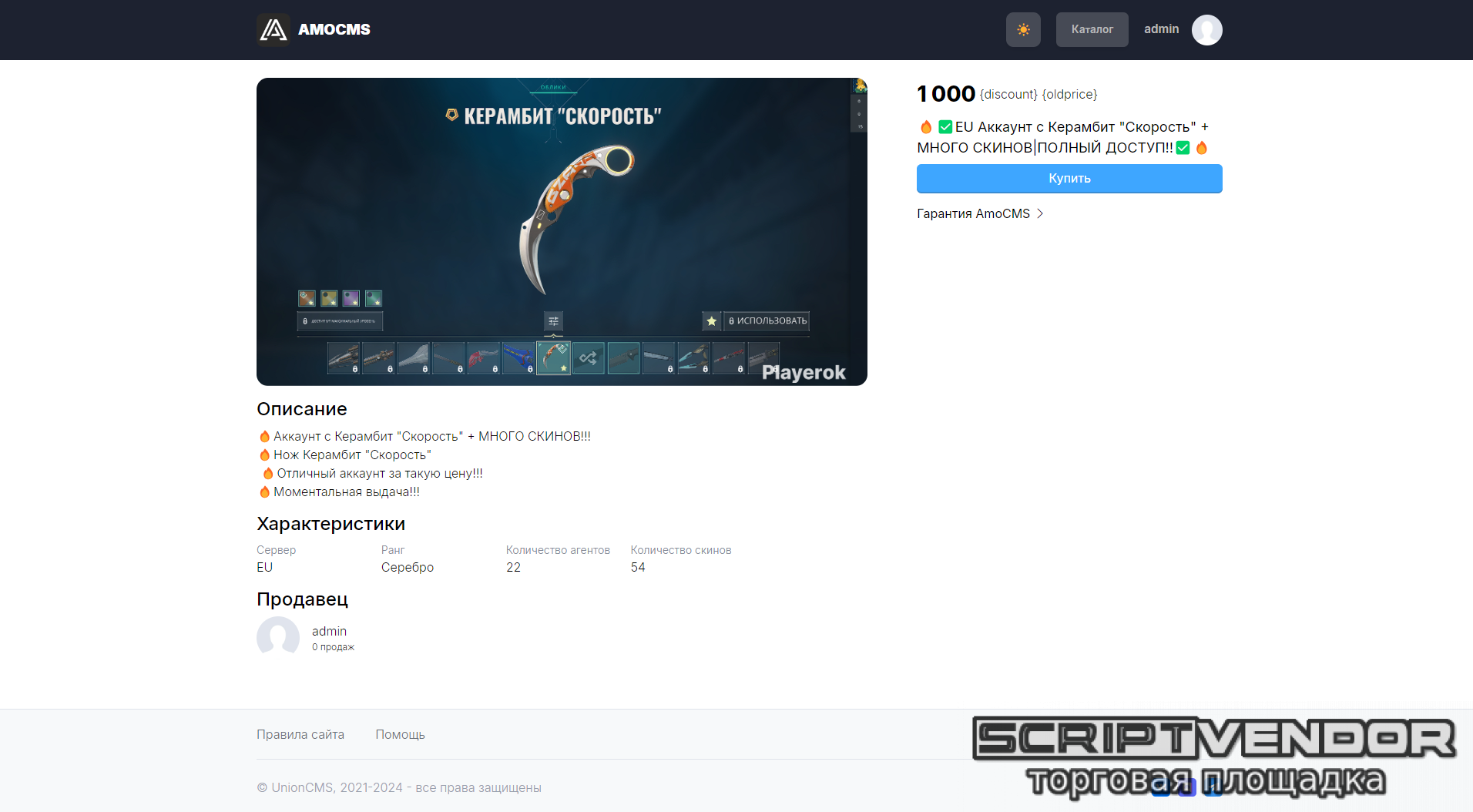Click the AmoCMS logo icon

tap(273, 29)
